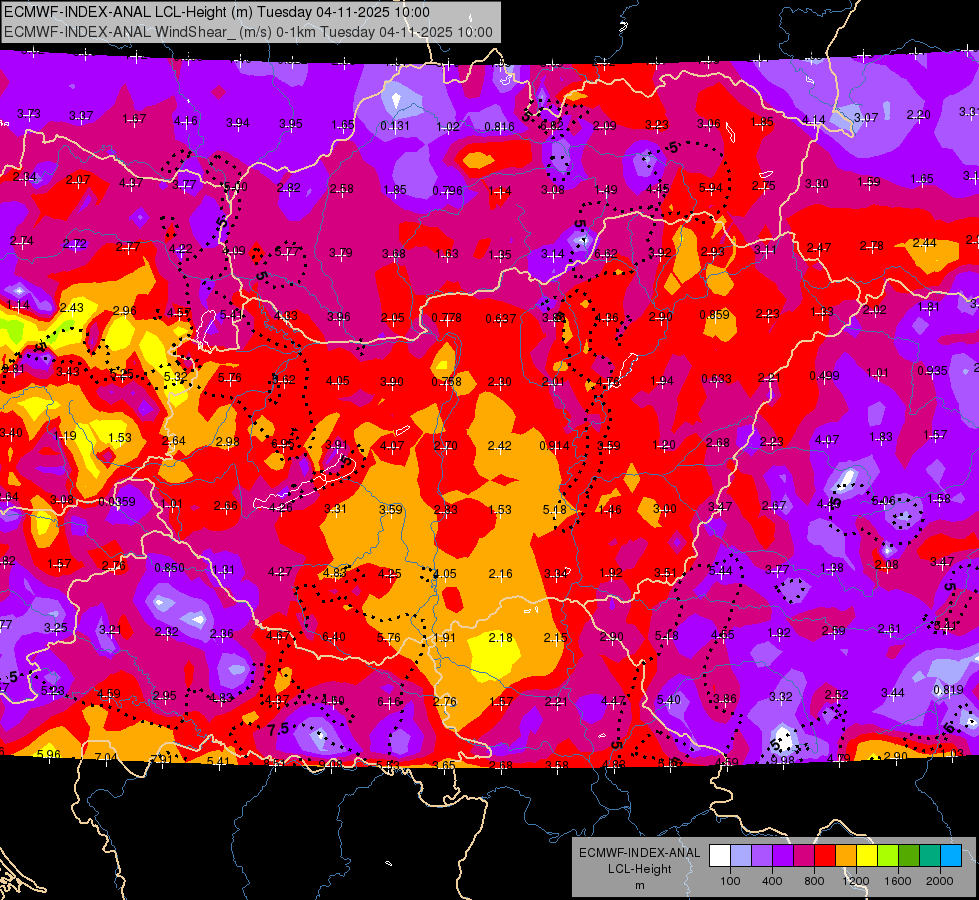Click the wind shear value 0.0359

coord(117,502)
